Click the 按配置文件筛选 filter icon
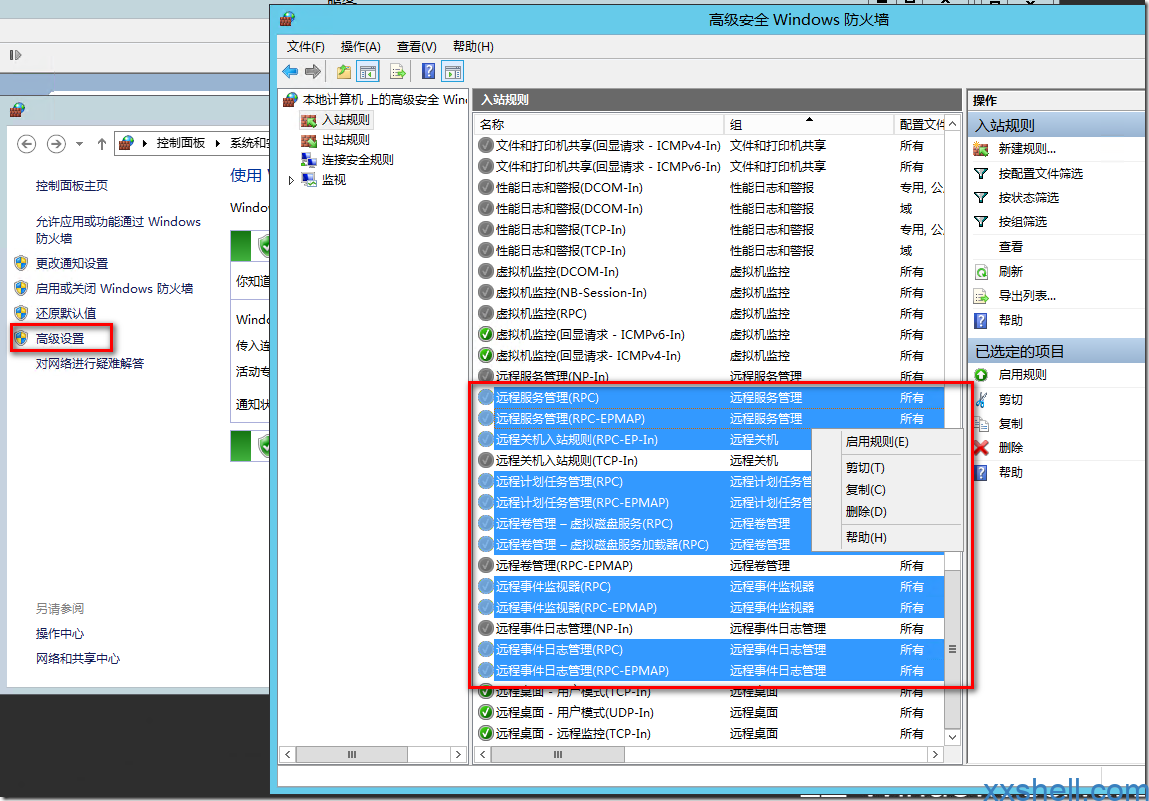Image resolution: width=1149 pixels, height=801 pixels. pos(981,174)
